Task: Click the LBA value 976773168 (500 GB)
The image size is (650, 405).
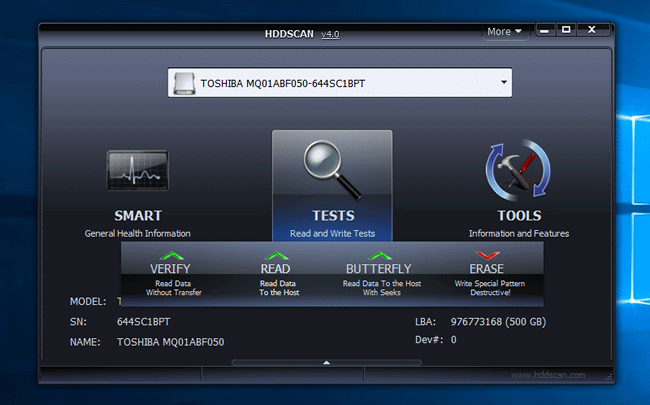Action: pyautogui.click(x=498, y=322)
